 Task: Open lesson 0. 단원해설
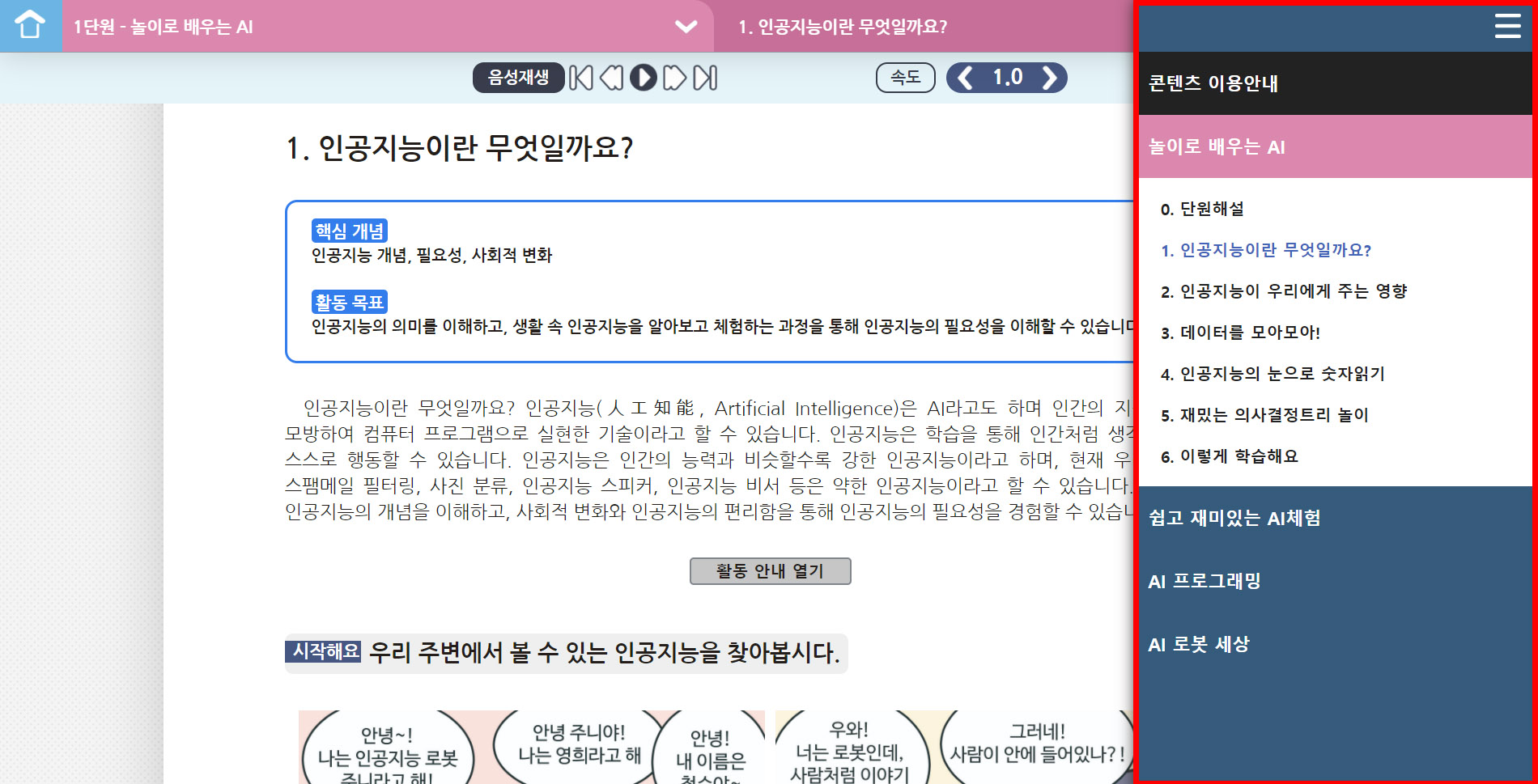(1202, 210)
